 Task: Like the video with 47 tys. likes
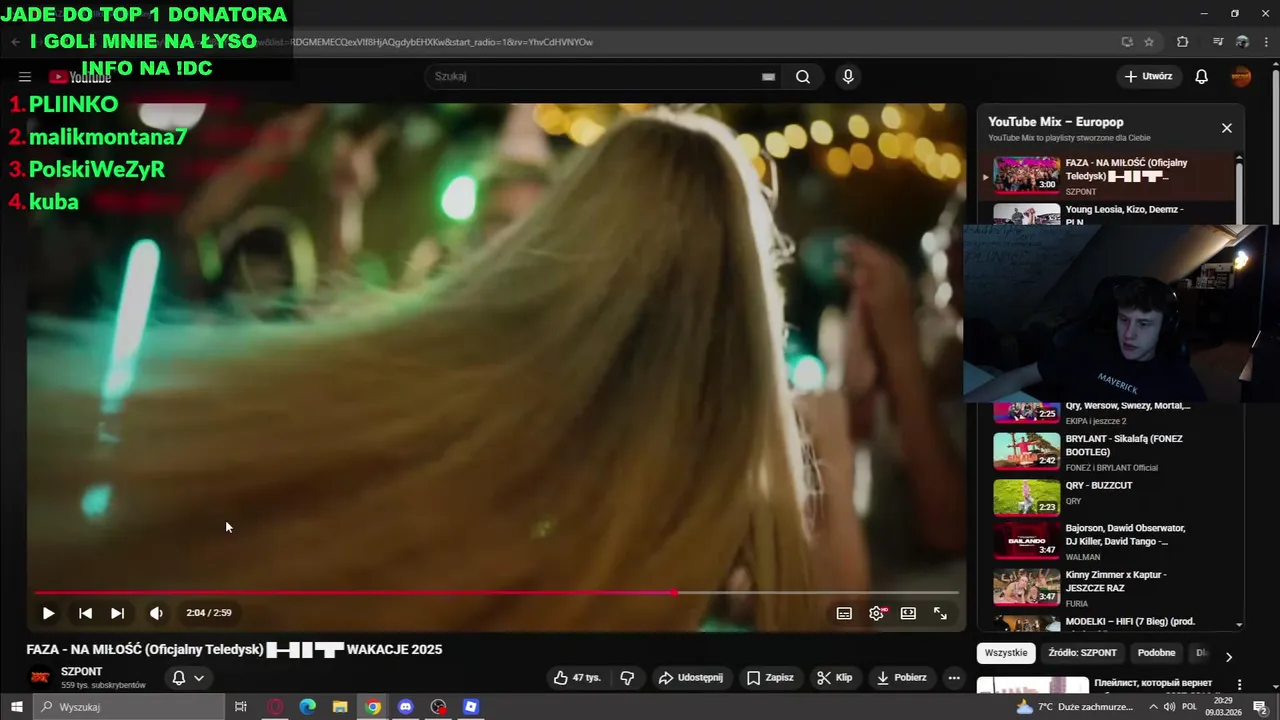tap(578, 678)
